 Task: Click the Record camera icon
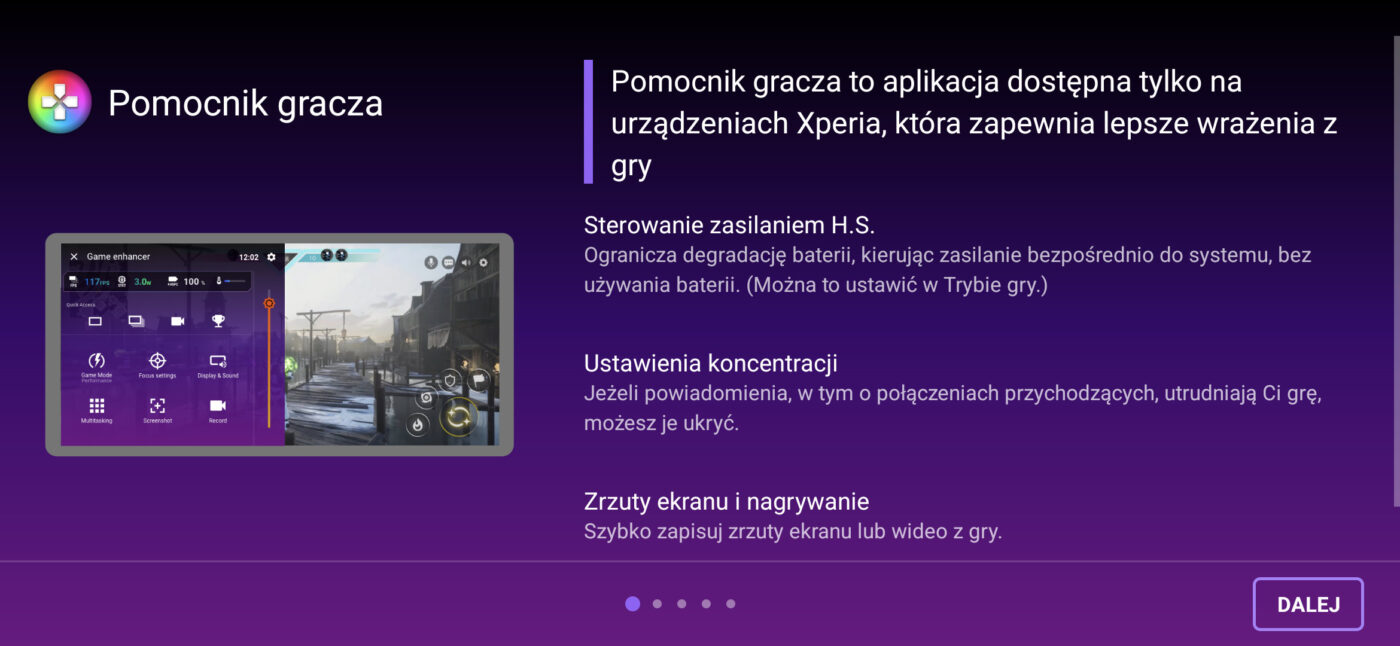click(x=218, y=406)
